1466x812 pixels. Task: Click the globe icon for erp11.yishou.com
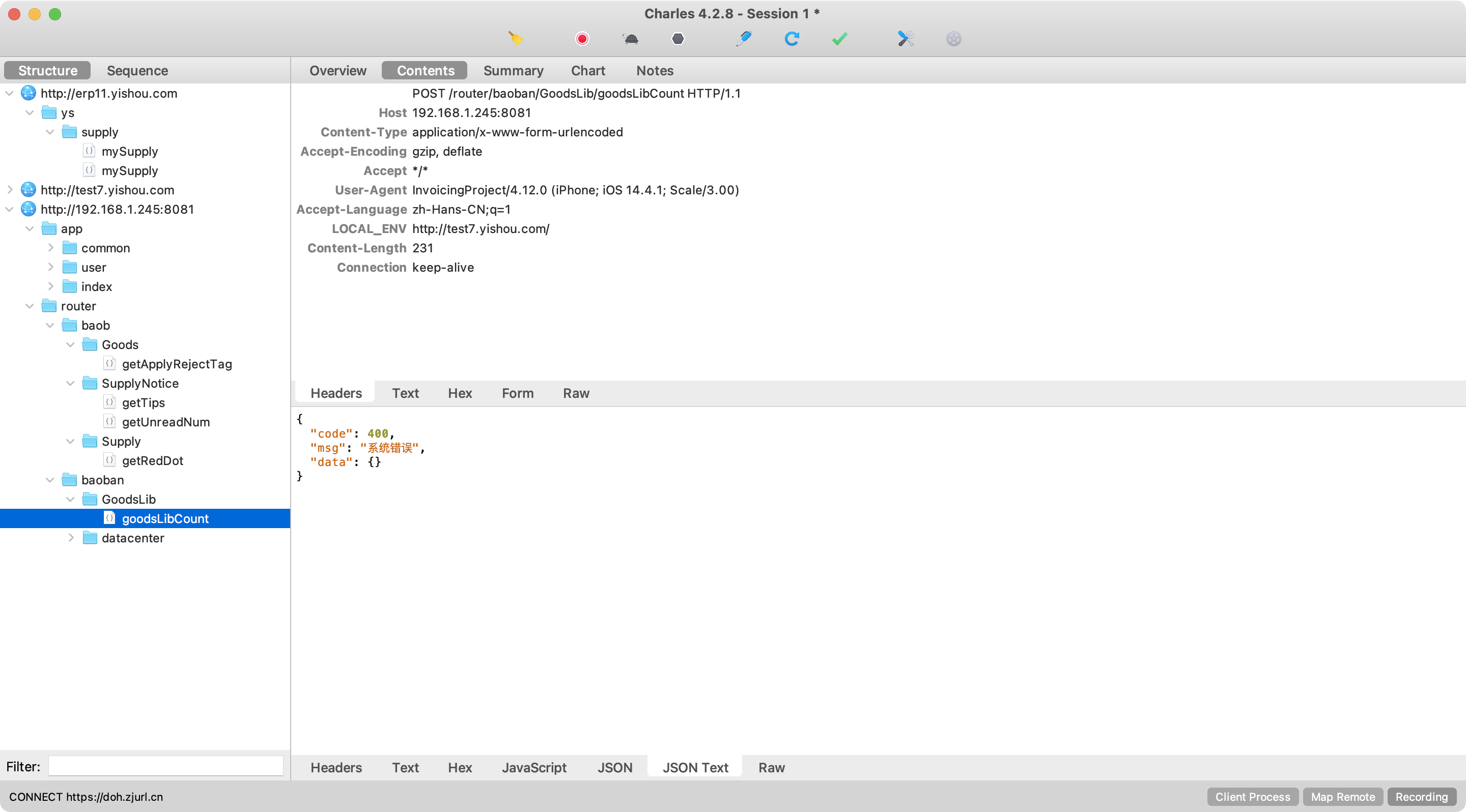[x=29, y=93]
